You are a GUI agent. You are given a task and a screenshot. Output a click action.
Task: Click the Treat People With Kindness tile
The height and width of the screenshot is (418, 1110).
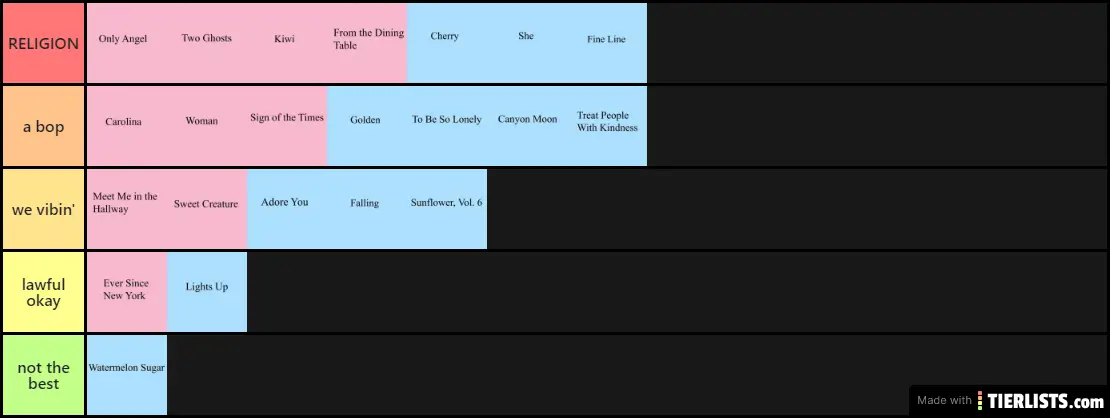(x=607, y=126)
